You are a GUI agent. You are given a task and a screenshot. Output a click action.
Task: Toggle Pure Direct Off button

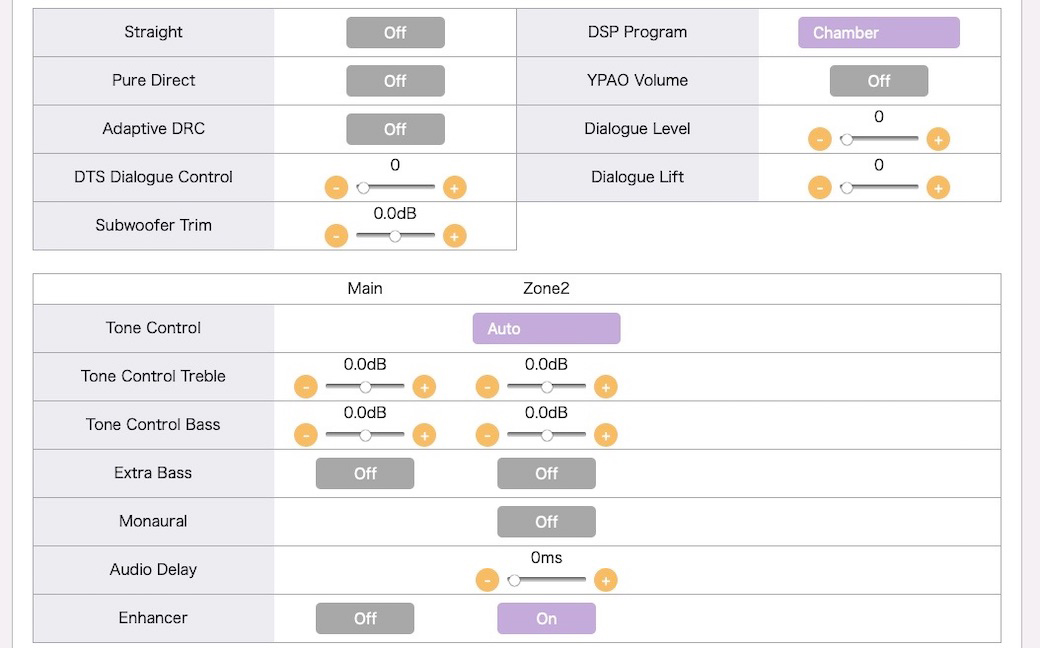[395, 81]
